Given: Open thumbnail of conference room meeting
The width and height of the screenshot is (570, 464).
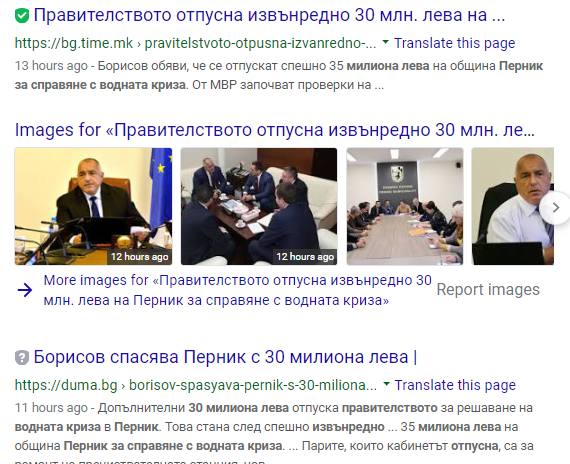Looking at the screenshot, I should coord(405,206).
